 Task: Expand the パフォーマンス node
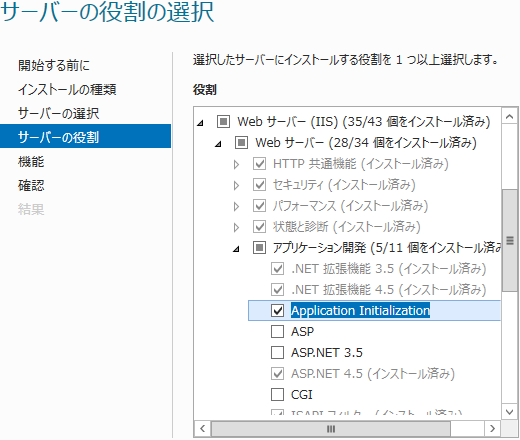[x=236, y=206]
